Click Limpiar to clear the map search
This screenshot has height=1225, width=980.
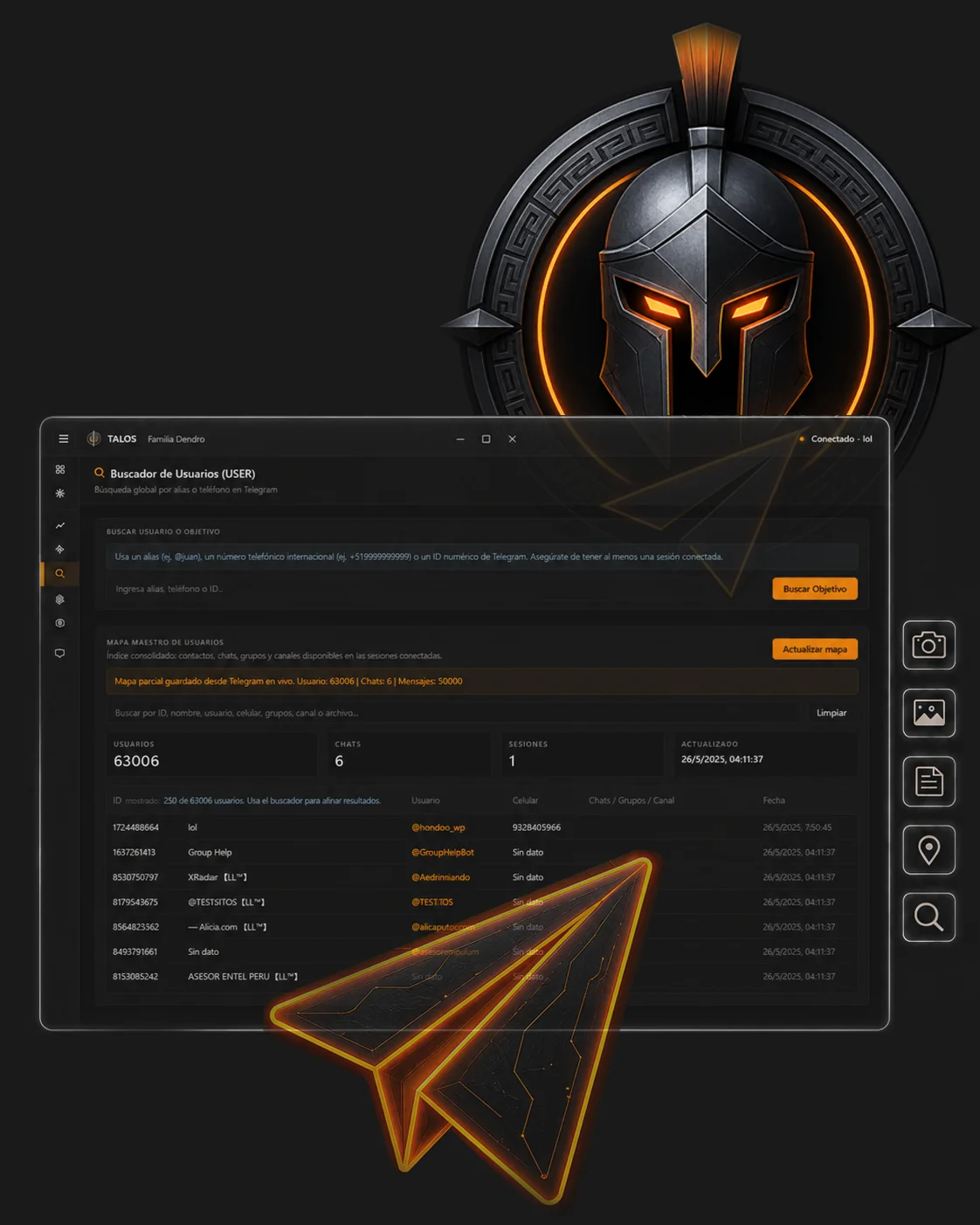[832, 713]
